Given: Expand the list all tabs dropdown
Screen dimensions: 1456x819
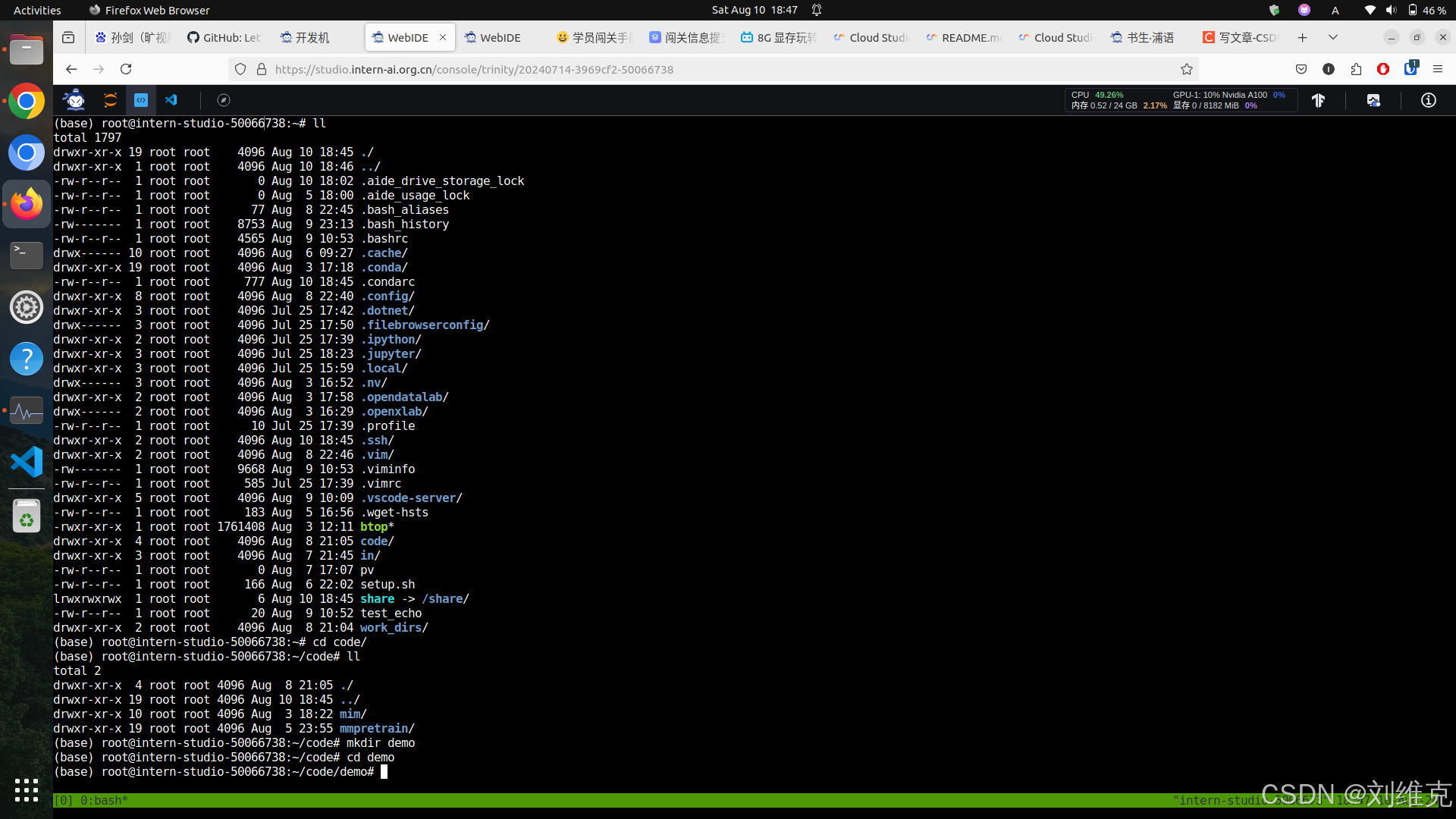Looking at the screenshot, I should point(1332,37).
